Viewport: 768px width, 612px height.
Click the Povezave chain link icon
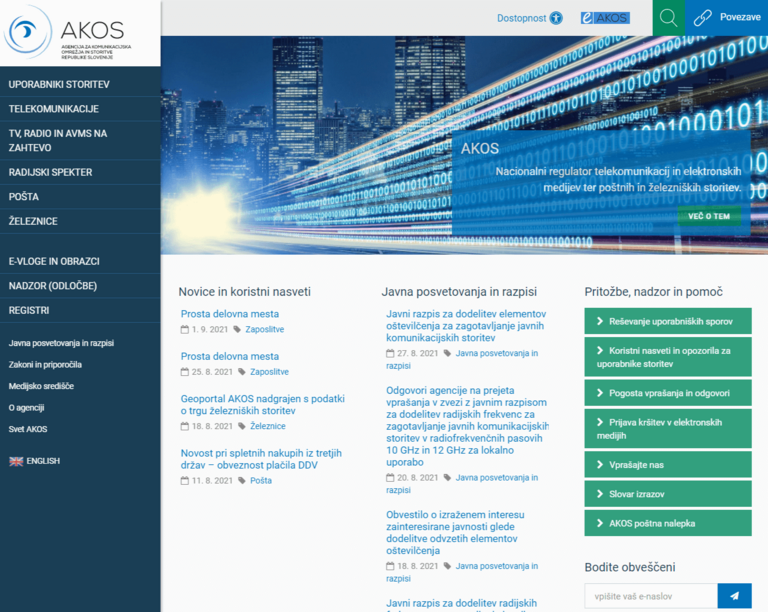(702, 18)
